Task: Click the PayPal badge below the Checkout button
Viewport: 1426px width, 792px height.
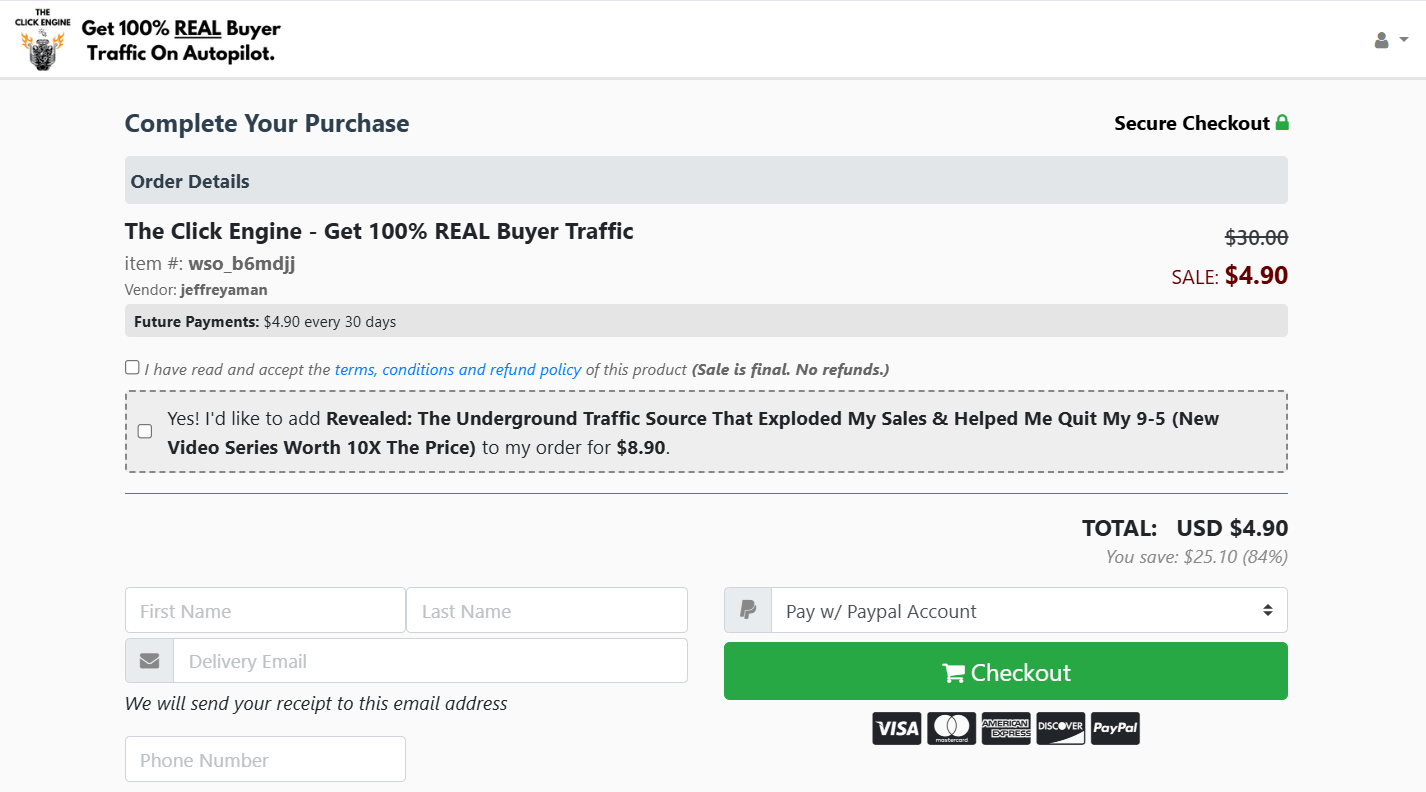Action: coord(1115,728)
